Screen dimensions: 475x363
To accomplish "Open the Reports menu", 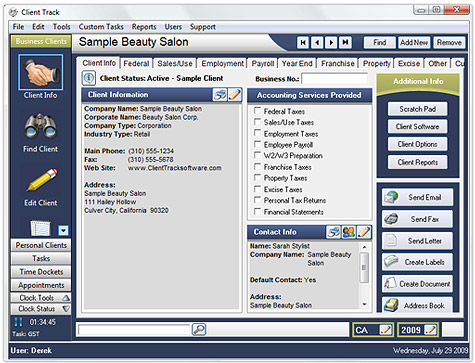I will (x=144, y=27).
